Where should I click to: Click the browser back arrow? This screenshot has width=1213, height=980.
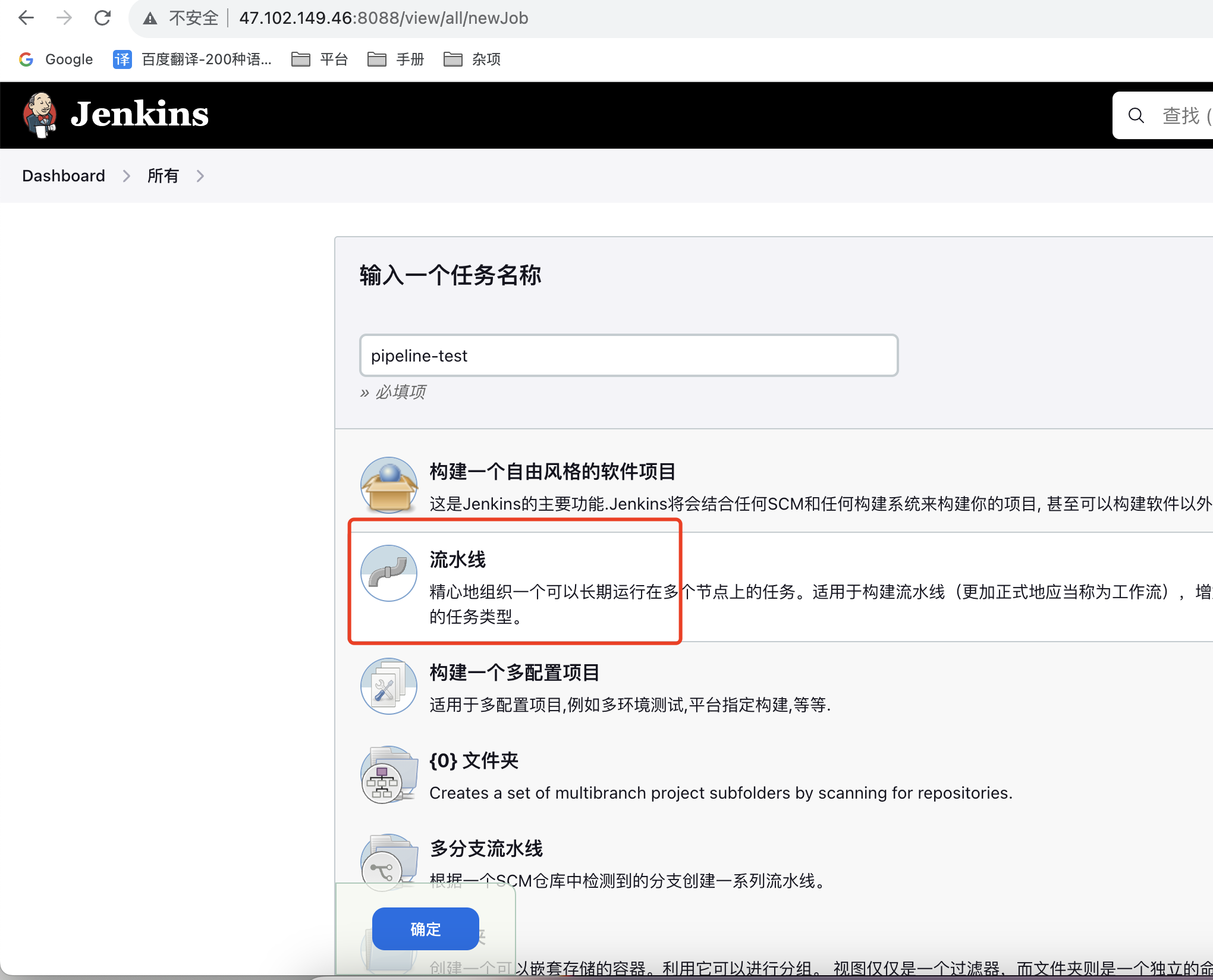point(26,18)
